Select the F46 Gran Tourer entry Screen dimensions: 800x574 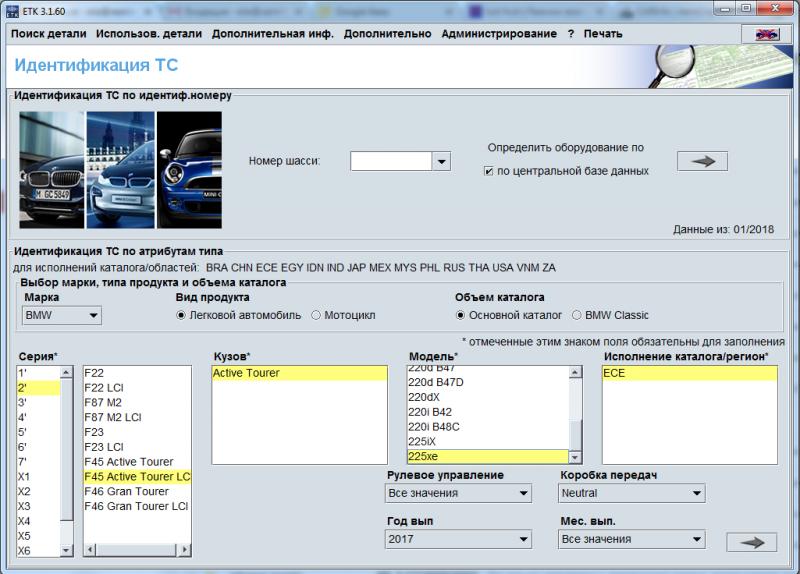[137, 491]
